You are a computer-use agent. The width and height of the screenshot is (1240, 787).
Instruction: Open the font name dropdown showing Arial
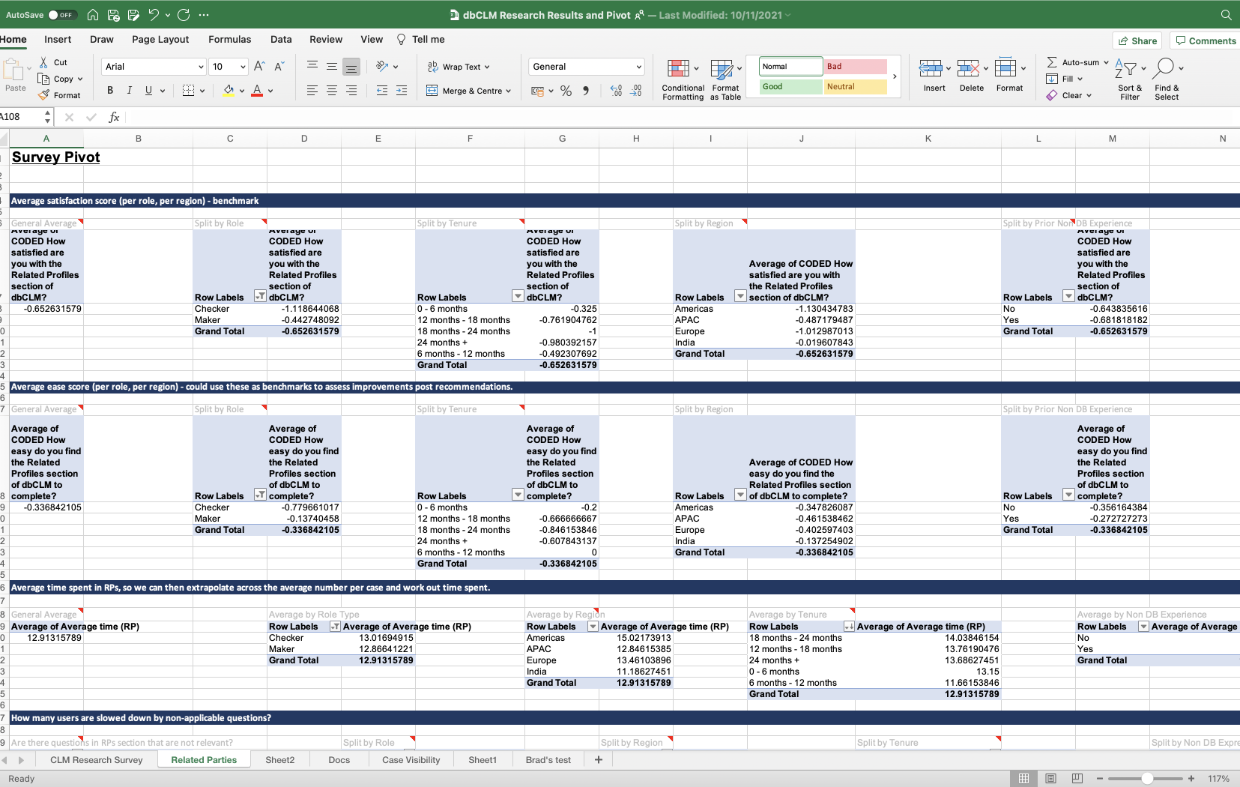click(200, 67)
